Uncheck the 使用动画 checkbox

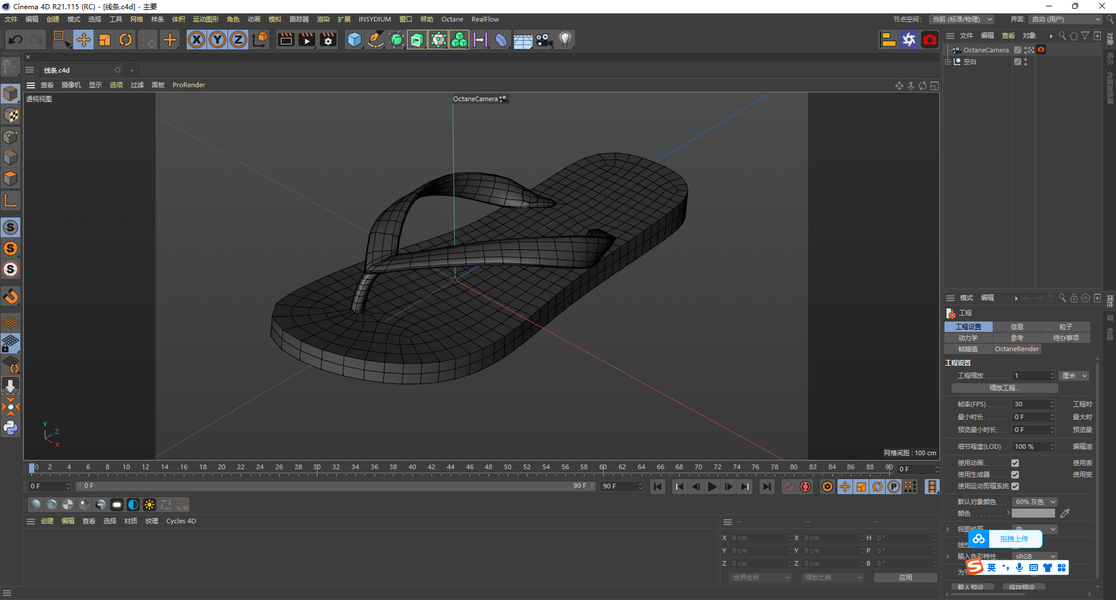pos(1015,463)
